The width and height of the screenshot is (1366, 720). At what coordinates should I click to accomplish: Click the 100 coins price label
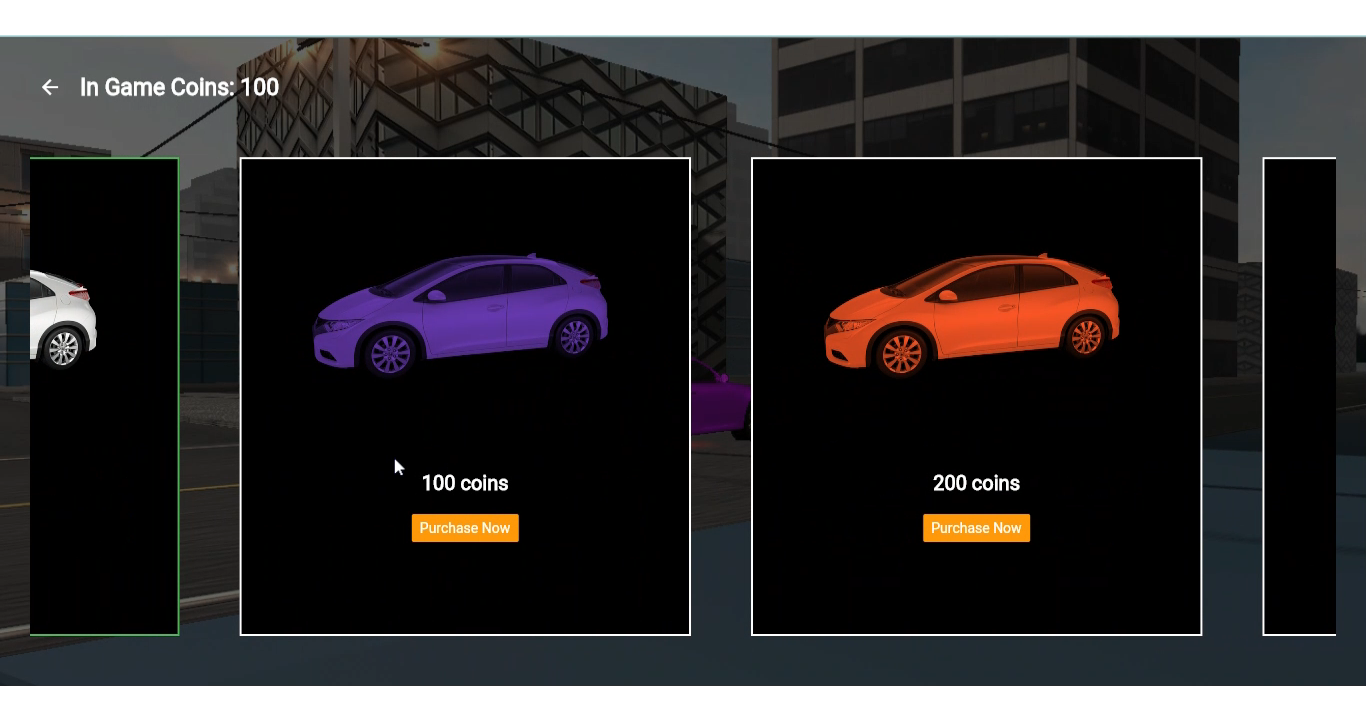pyautogui.click(x=465, y=483)
